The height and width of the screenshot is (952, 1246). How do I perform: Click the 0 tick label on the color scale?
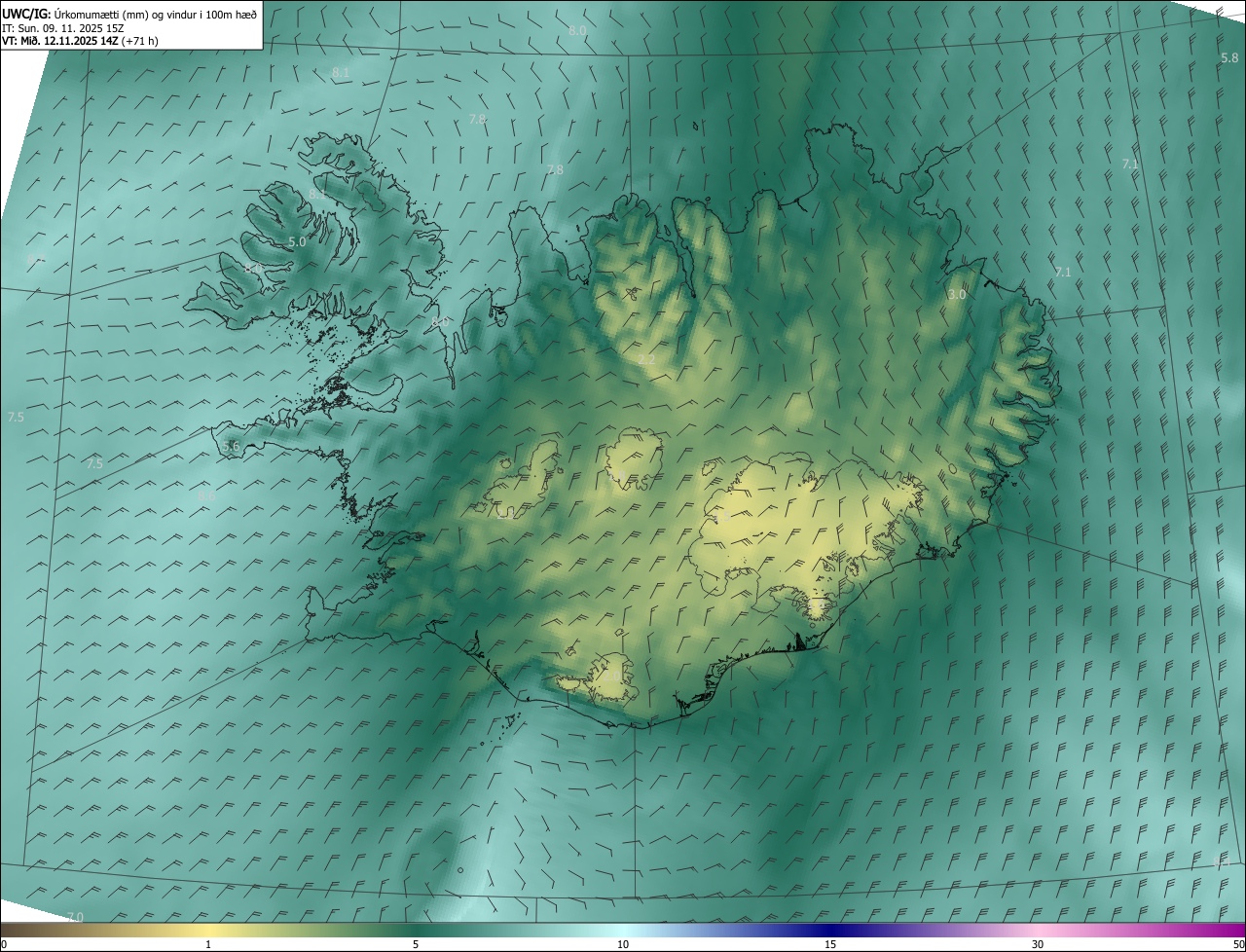[x=4, y=944]
